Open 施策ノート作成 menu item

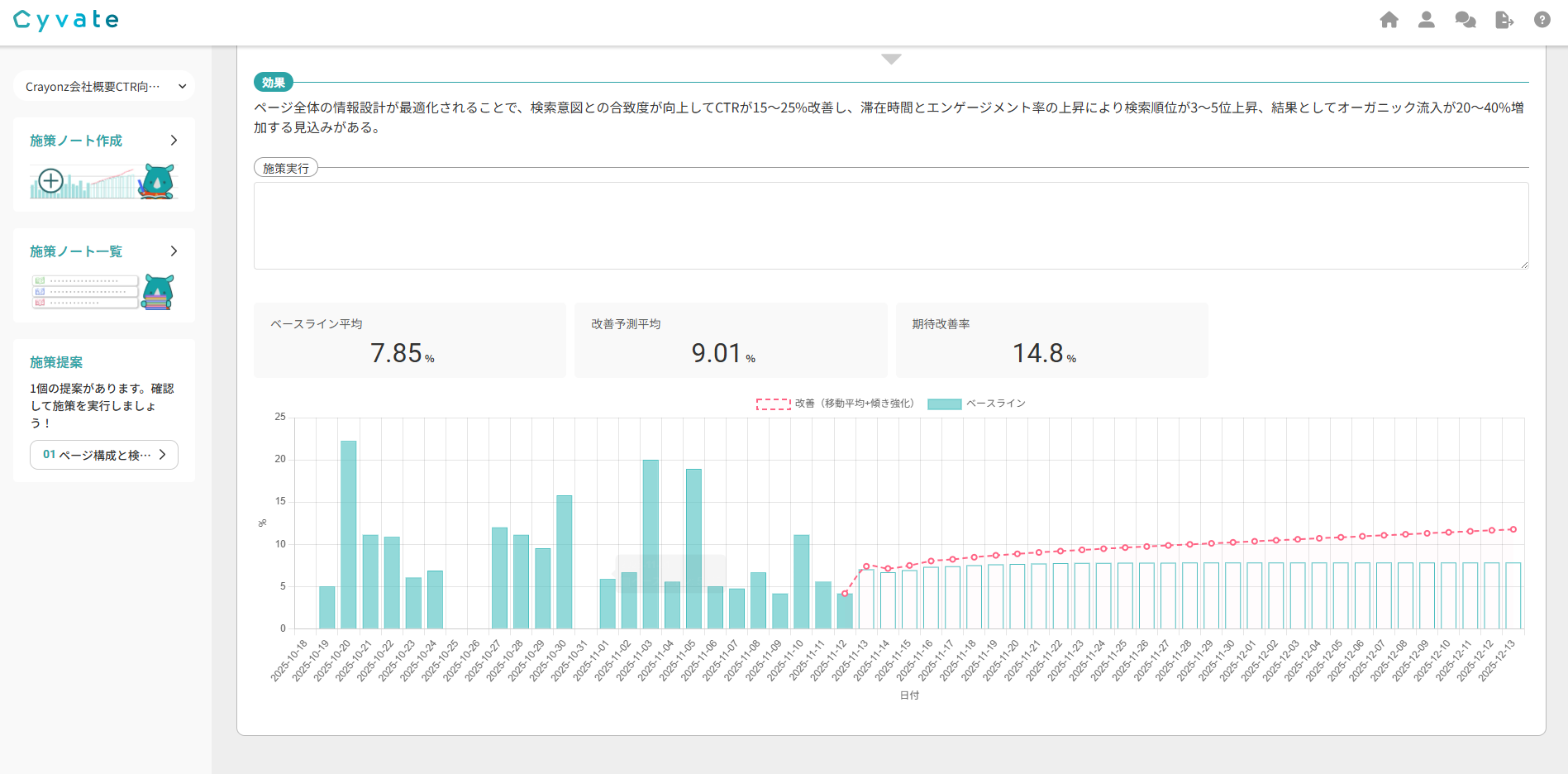click(76, 141)
